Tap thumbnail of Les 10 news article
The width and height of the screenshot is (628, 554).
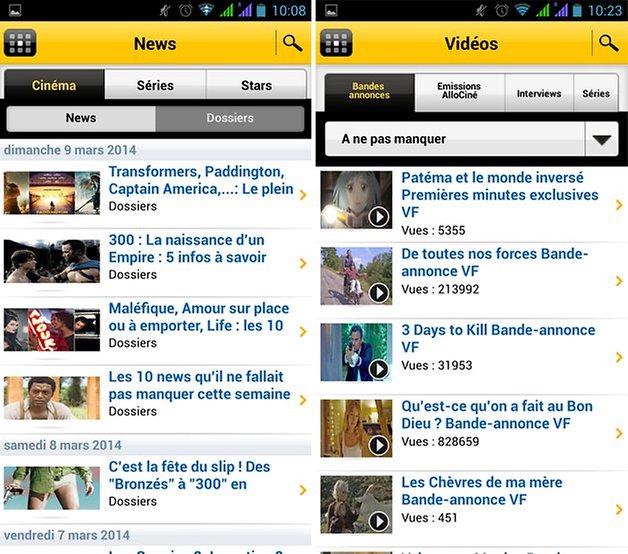(52, 398)
